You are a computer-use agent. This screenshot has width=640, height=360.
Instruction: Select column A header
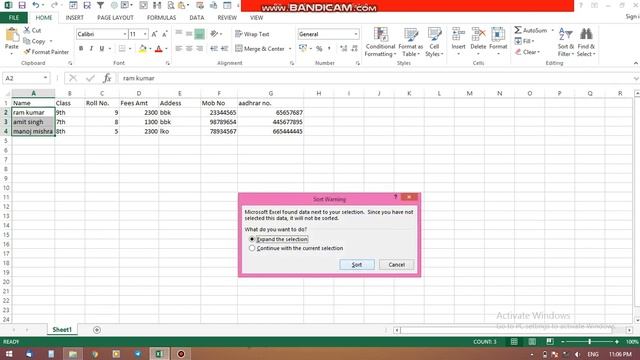point(33,93)
